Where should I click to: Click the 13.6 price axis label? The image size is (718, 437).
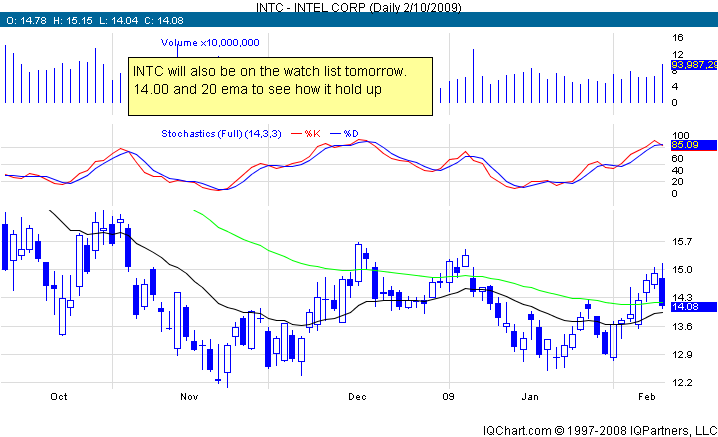click(682, 326)
